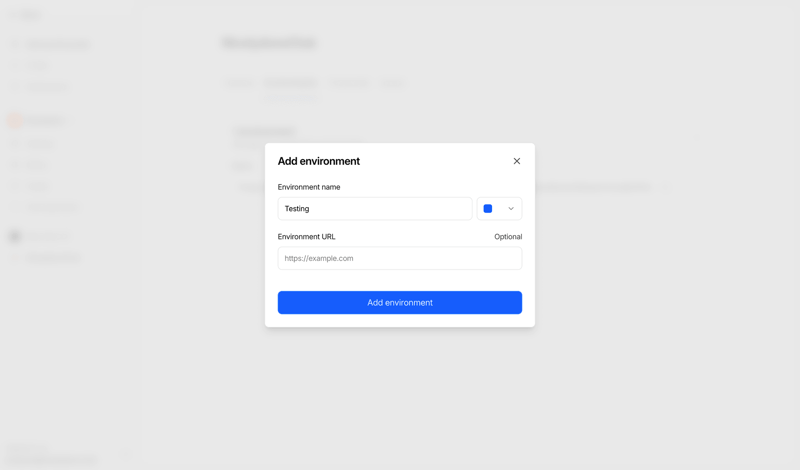
Task: Click the "Optional" hint text
Action: (x=508, y=237)
